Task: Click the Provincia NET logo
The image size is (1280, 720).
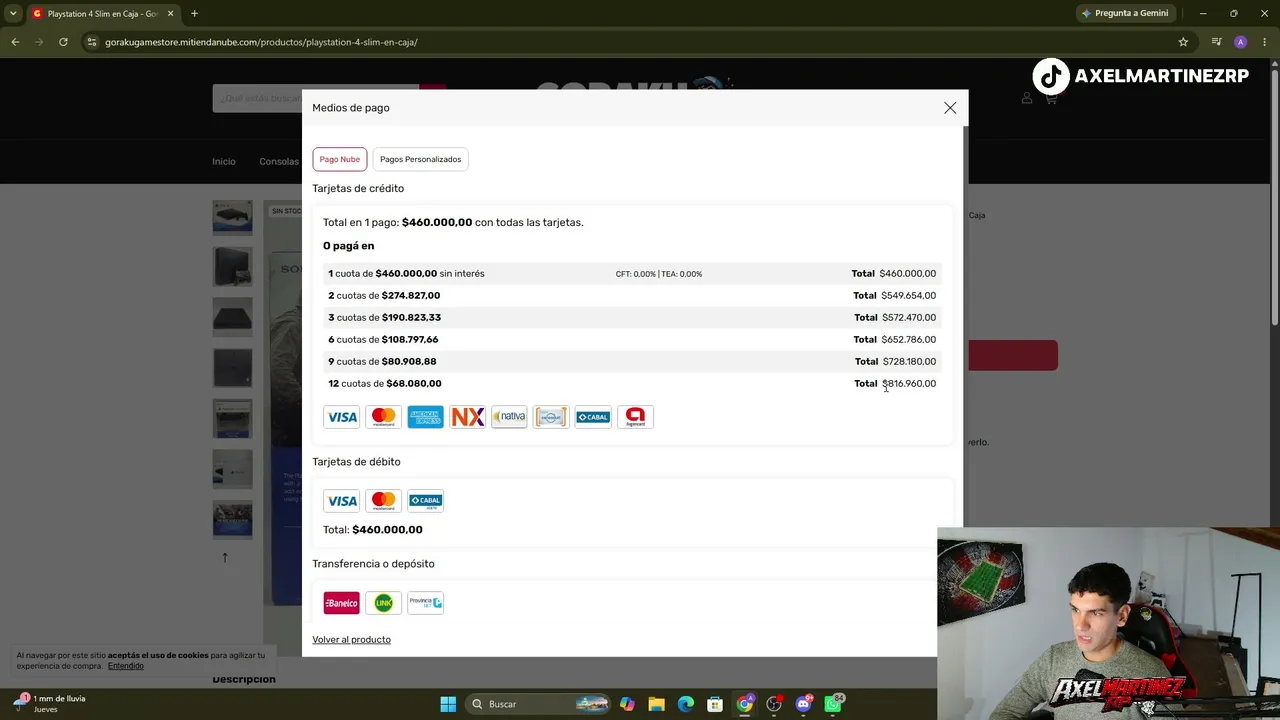Action: click(x=425, y=603)
